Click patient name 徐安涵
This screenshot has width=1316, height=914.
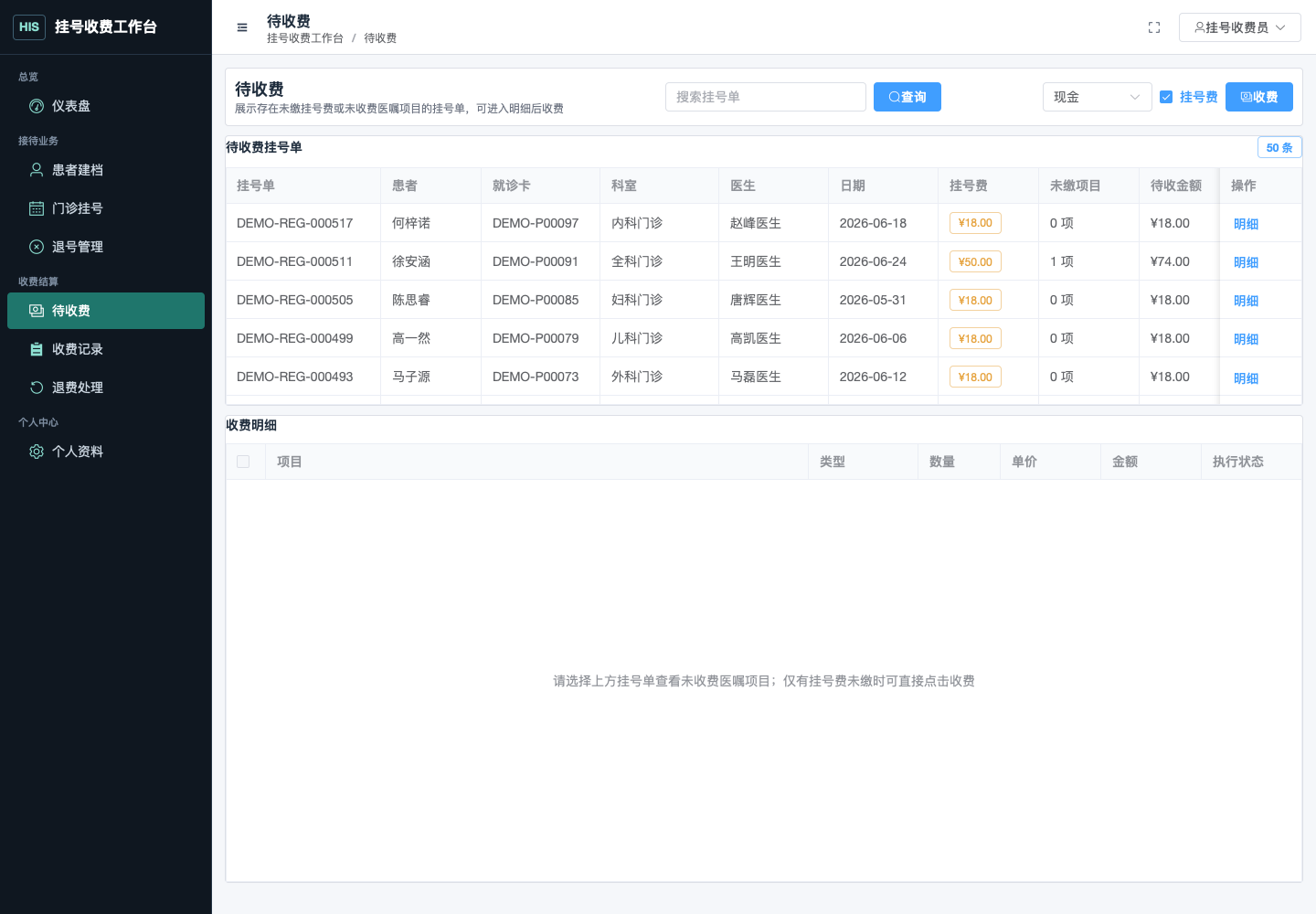coord(411,261)
